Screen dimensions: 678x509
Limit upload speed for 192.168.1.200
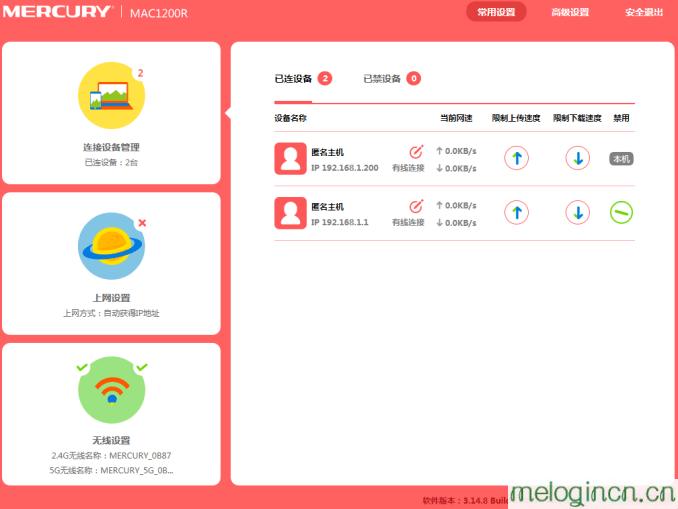click(x=516, y=158)
